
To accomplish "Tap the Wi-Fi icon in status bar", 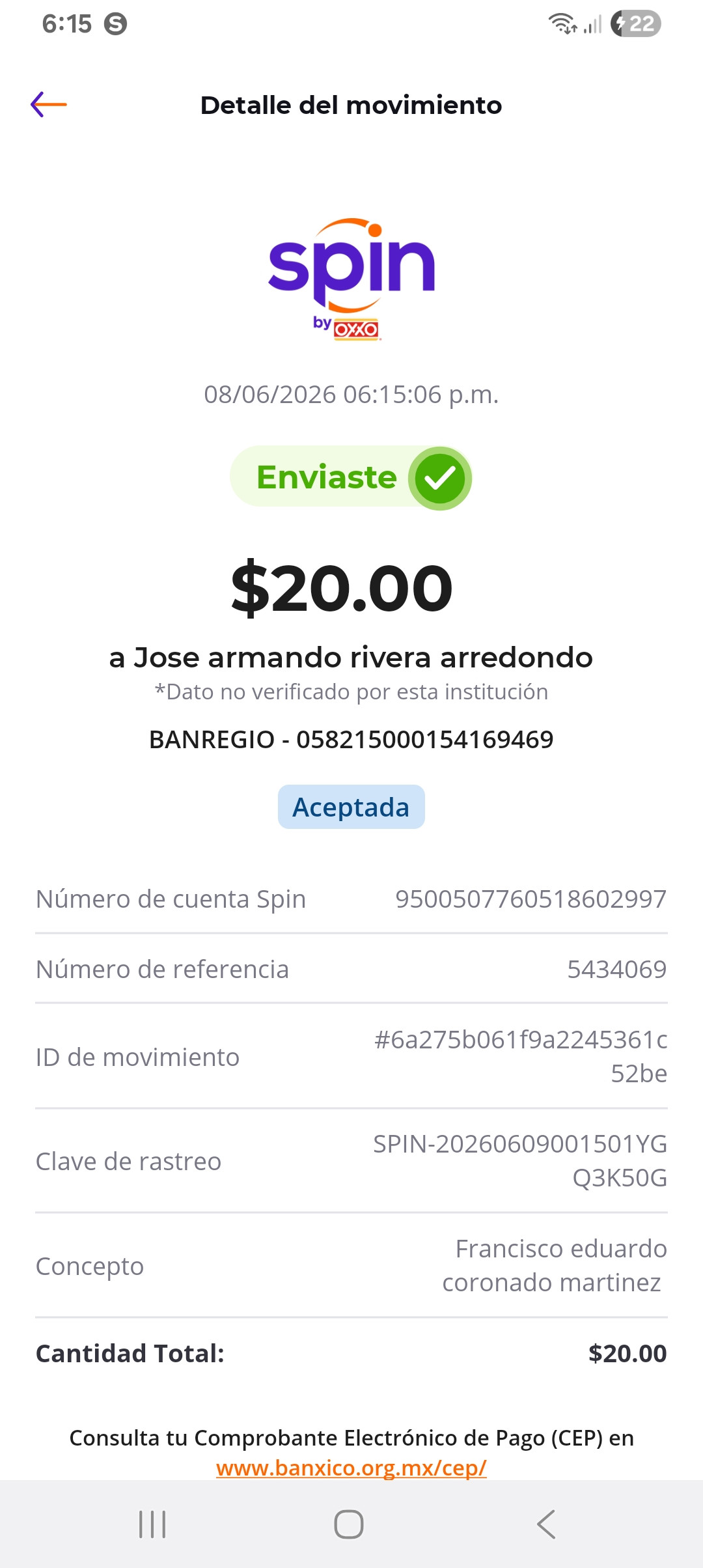I will tap(562, 23).
